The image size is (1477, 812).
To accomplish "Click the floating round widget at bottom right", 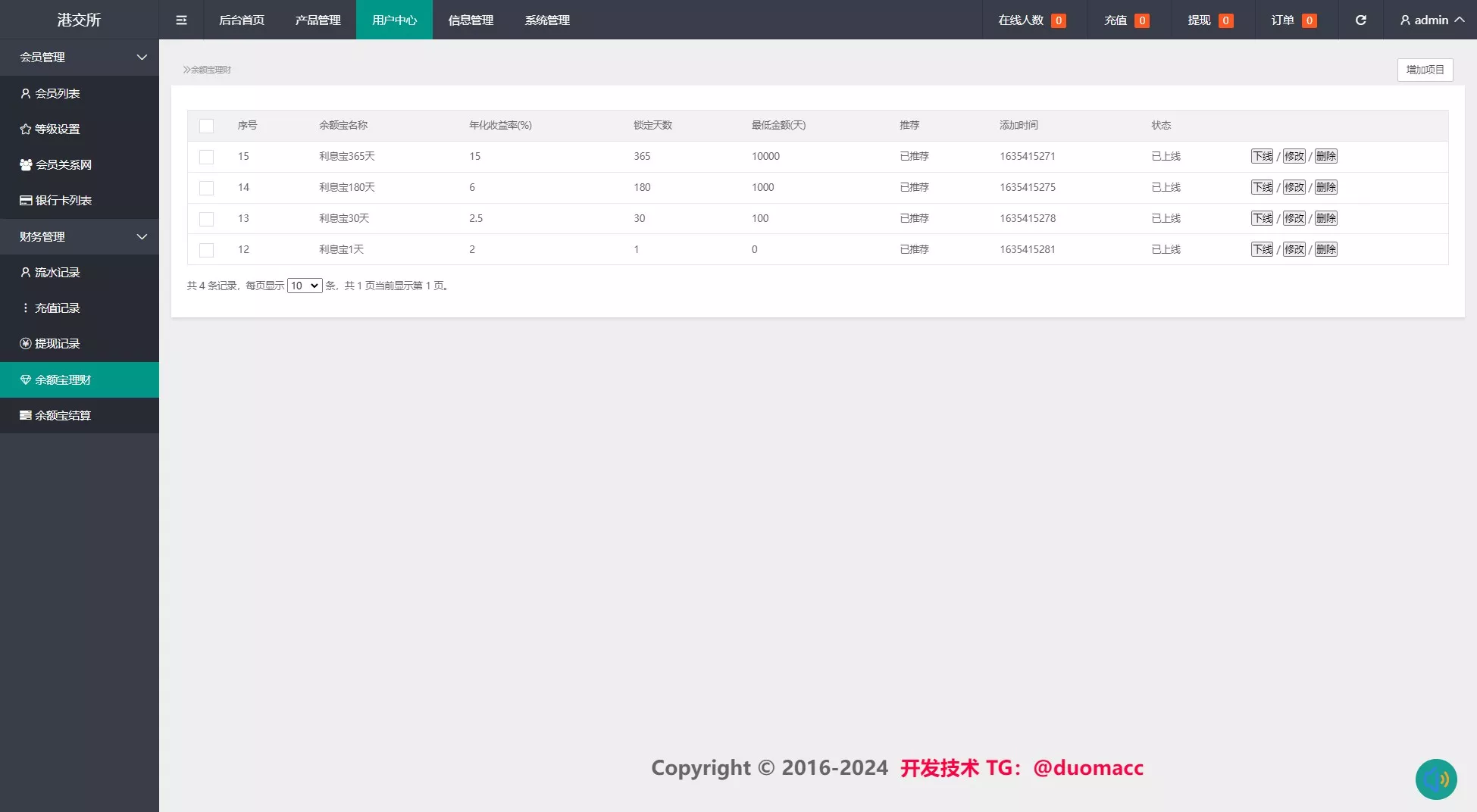I will click(1435, 779).
